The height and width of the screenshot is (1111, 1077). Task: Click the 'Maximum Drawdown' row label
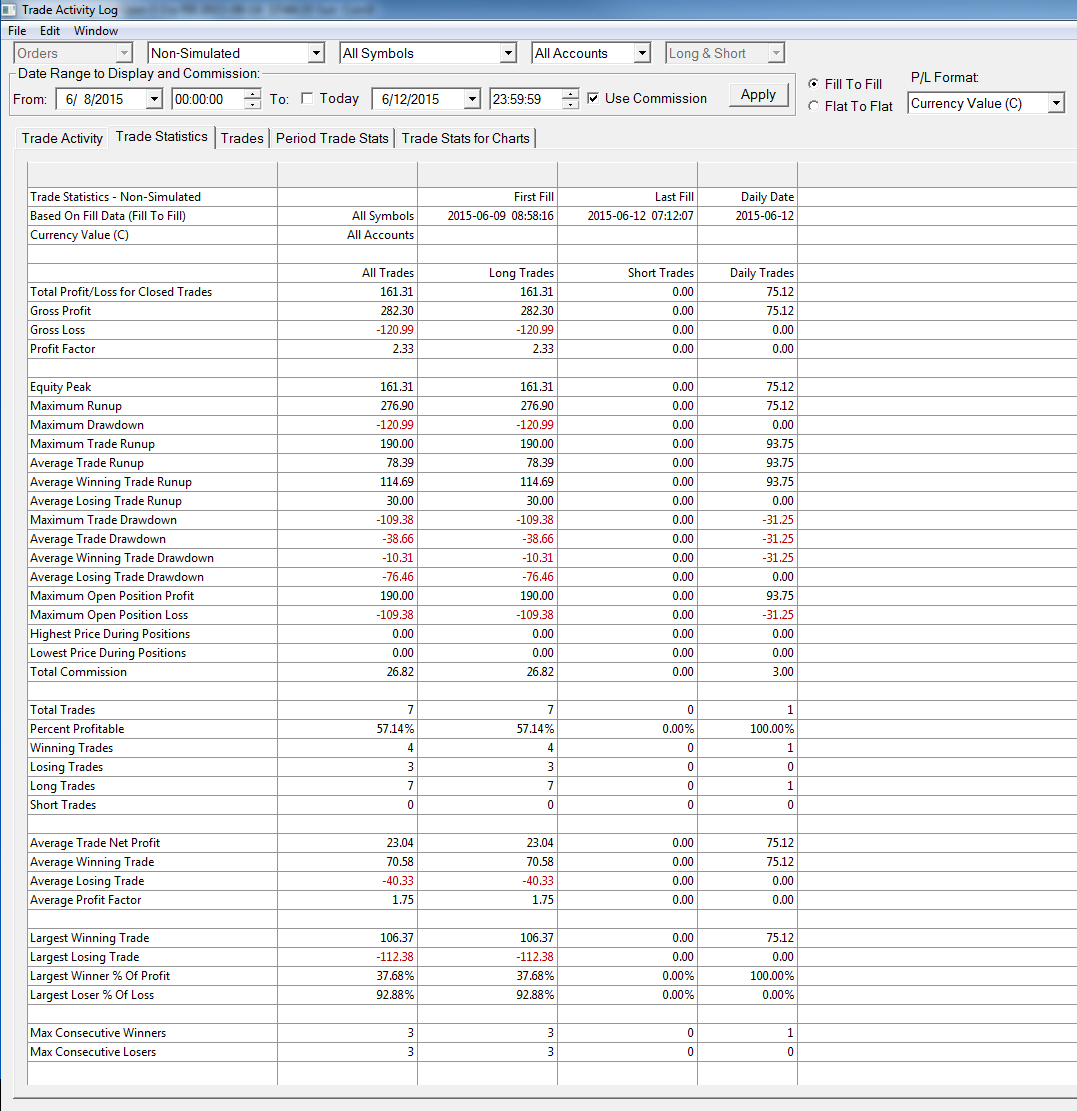[87, 425]
